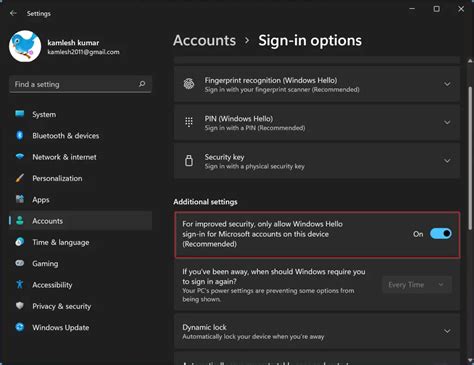This screenshot has width=474, height=365.
Task: Click the Accounts breadcrumb link
Action: point(204,41)
